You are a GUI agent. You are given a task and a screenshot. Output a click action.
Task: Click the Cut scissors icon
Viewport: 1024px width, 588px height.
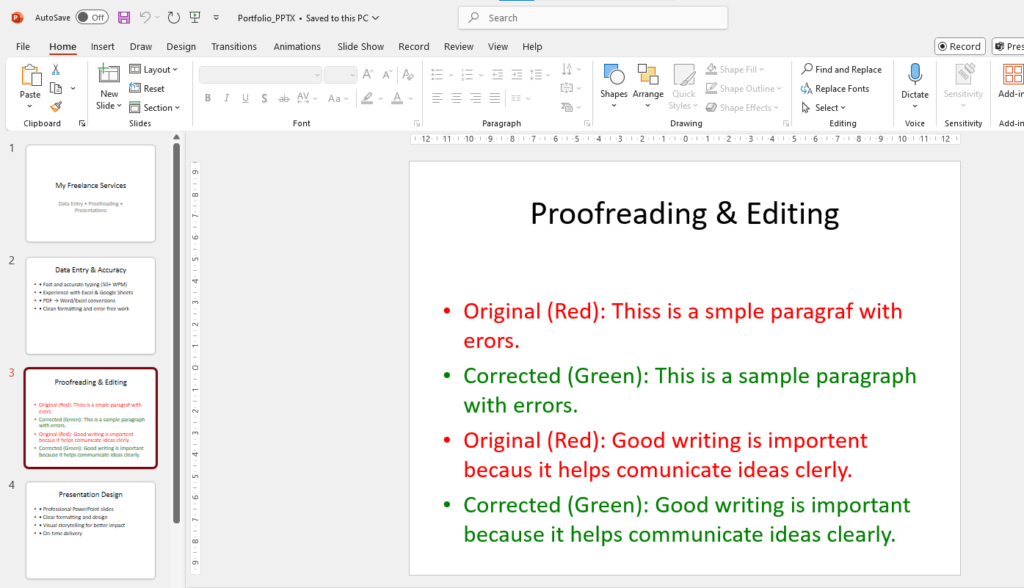(56, 69)
